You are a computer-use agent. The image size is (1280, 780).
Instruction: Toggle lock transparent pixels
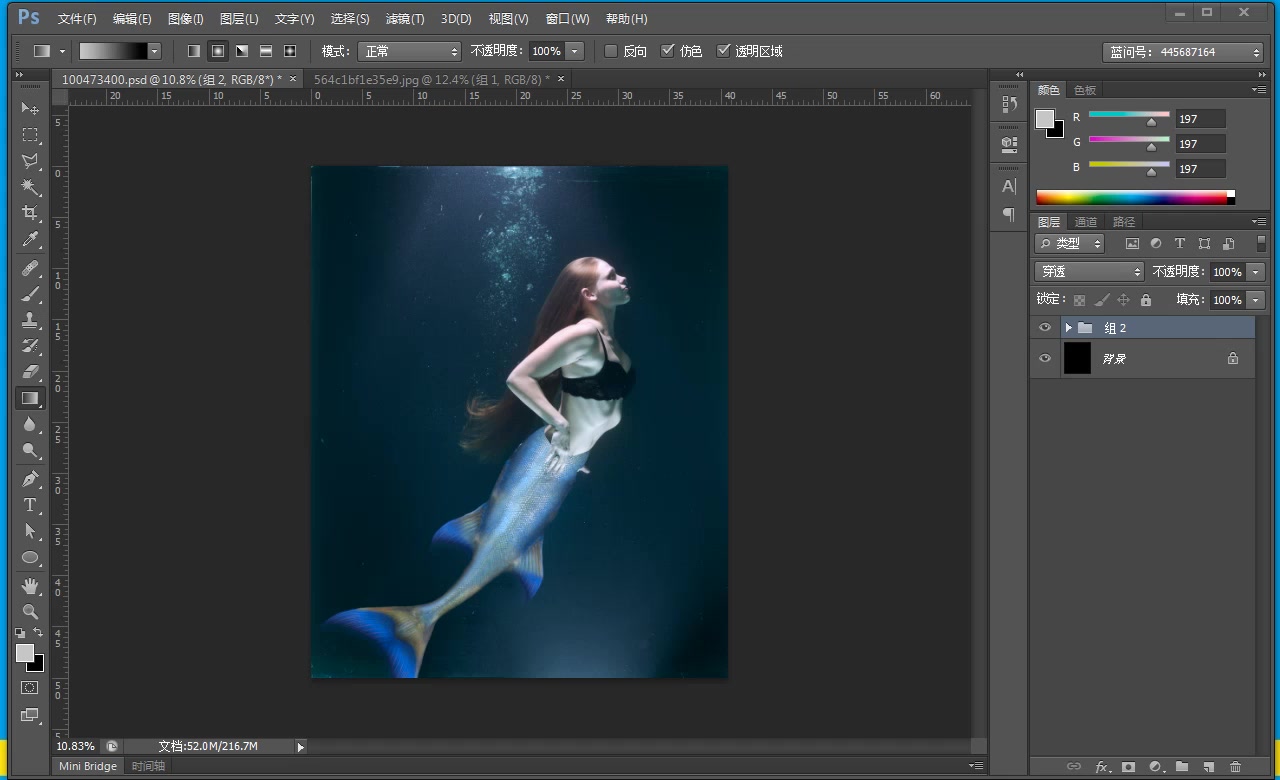1079,300
